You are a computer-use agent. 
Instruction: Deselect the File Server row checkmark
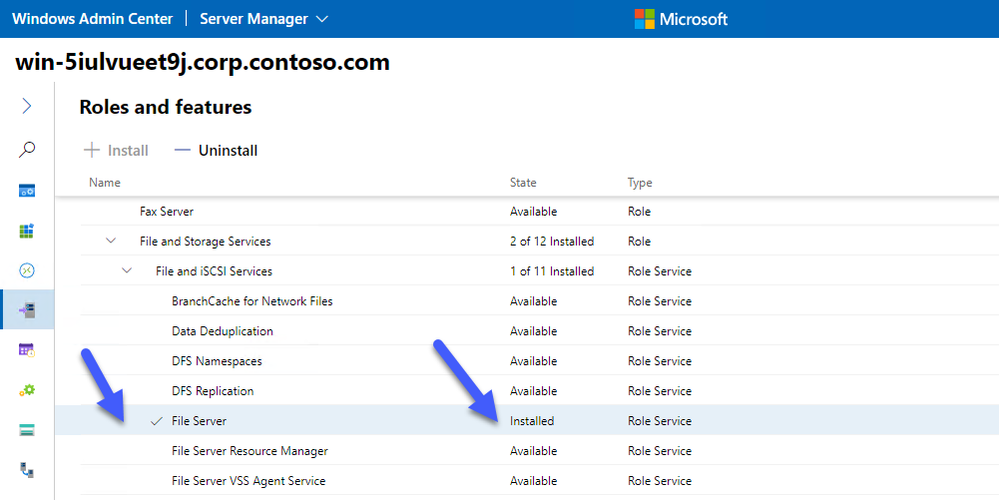156,421
